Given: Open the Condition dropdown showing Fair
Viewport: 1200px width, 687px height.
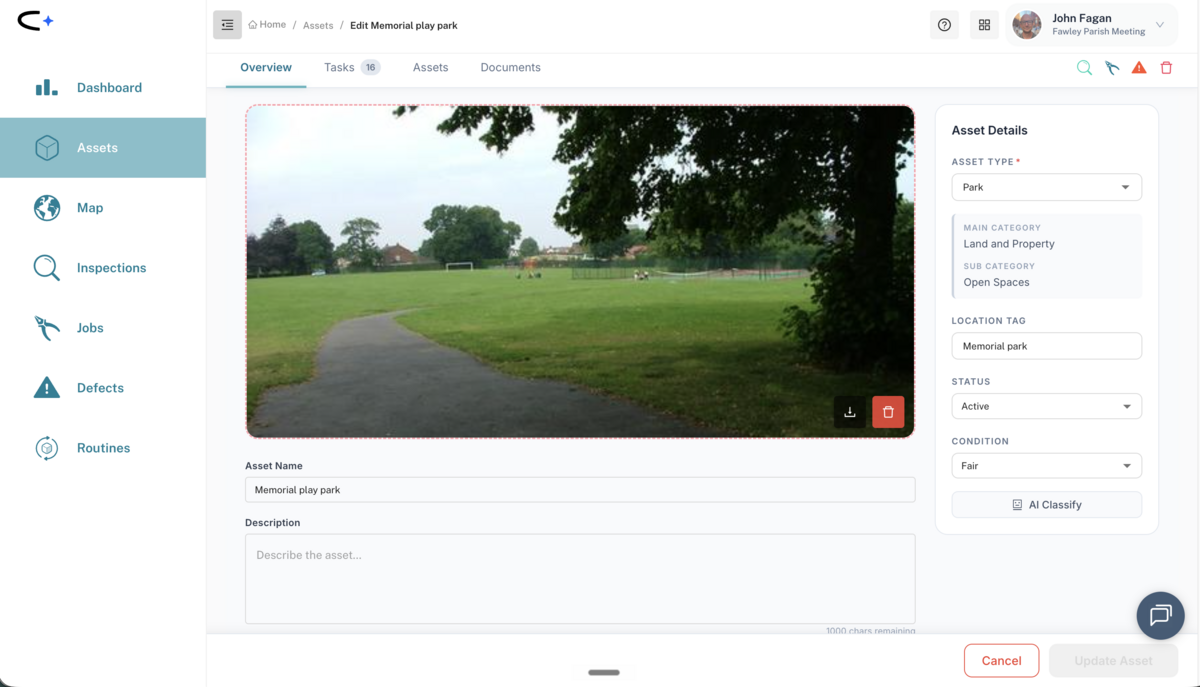Looking at the screenshot, I should pyautogui.click(x=1047, y=466).
